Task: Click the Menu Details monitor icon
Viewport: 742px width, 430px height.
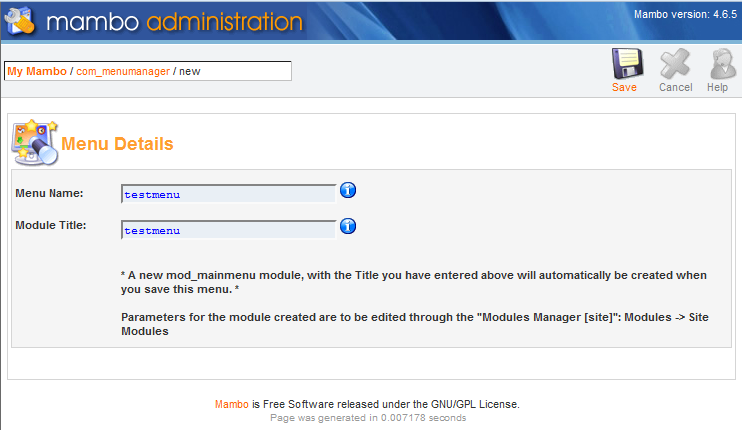Action: (x=35, y=142)
